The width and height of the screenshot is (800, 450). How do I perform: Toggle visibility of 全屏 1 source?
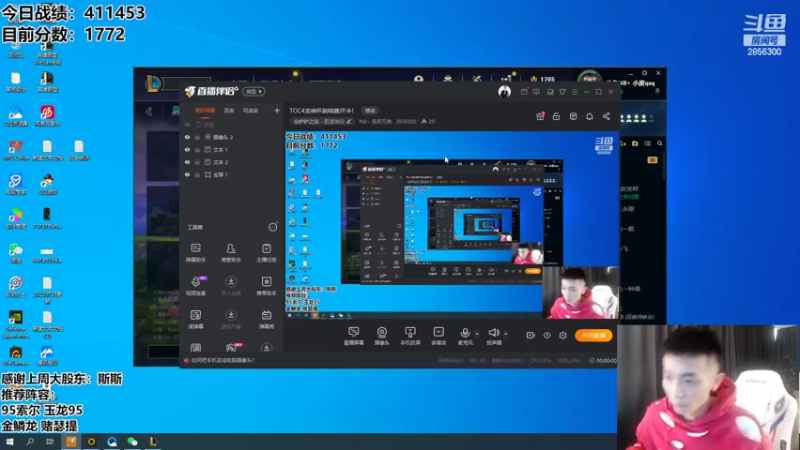coord(187,174)
